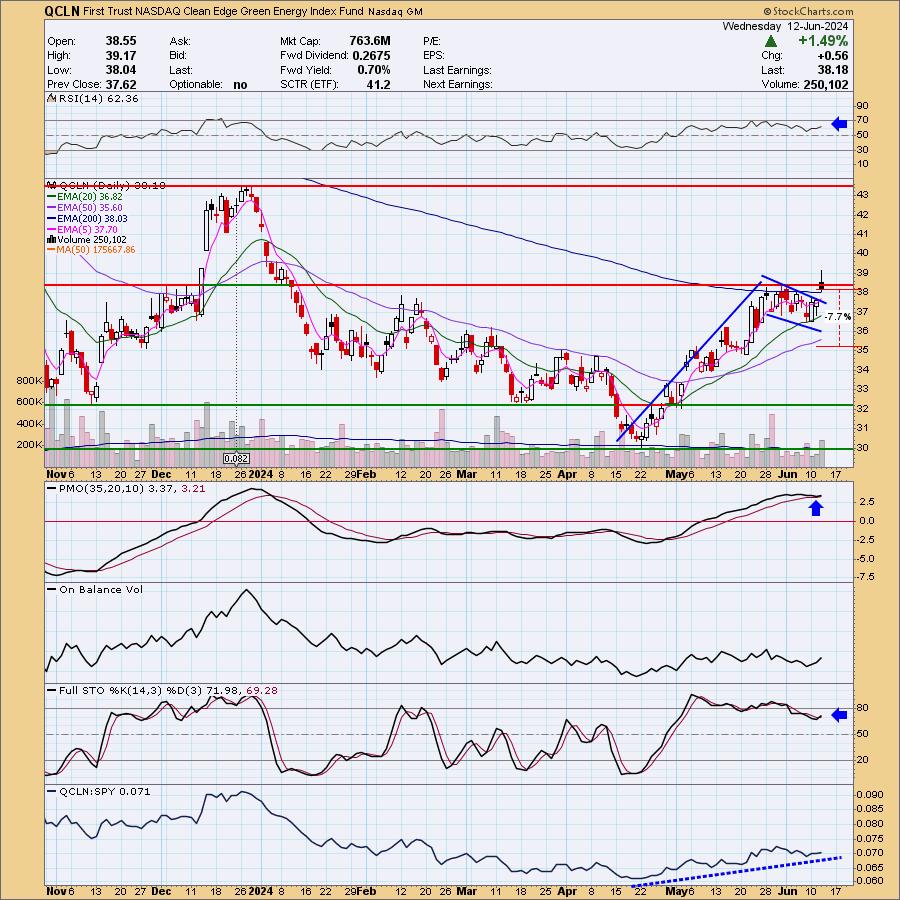Screen dimensions: 900x900
Task: Click the percent change +1.49%
Action: [823, 41]
